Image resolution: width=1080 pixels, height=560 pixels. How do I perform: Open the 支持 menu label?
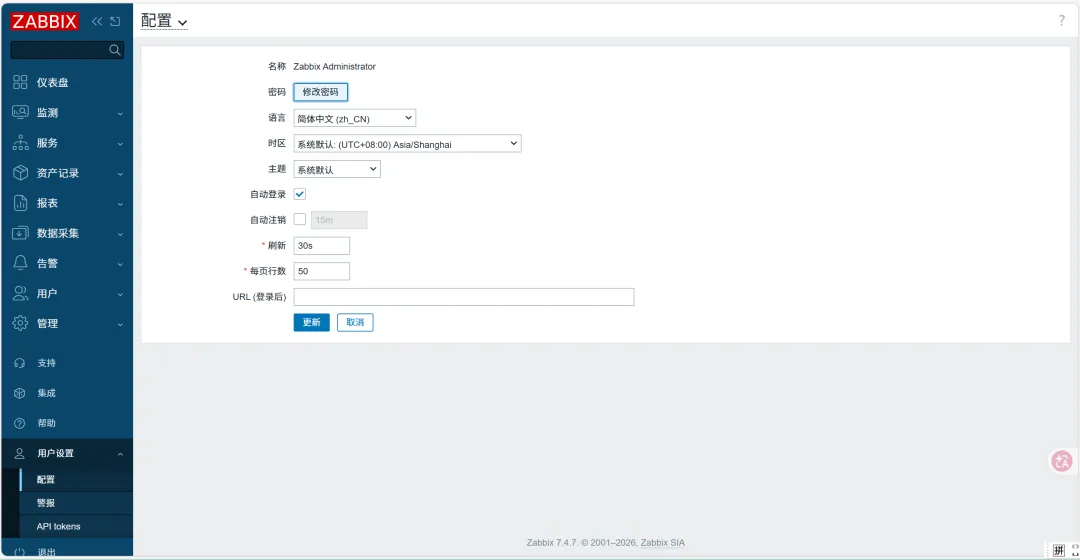coord(46,363)
